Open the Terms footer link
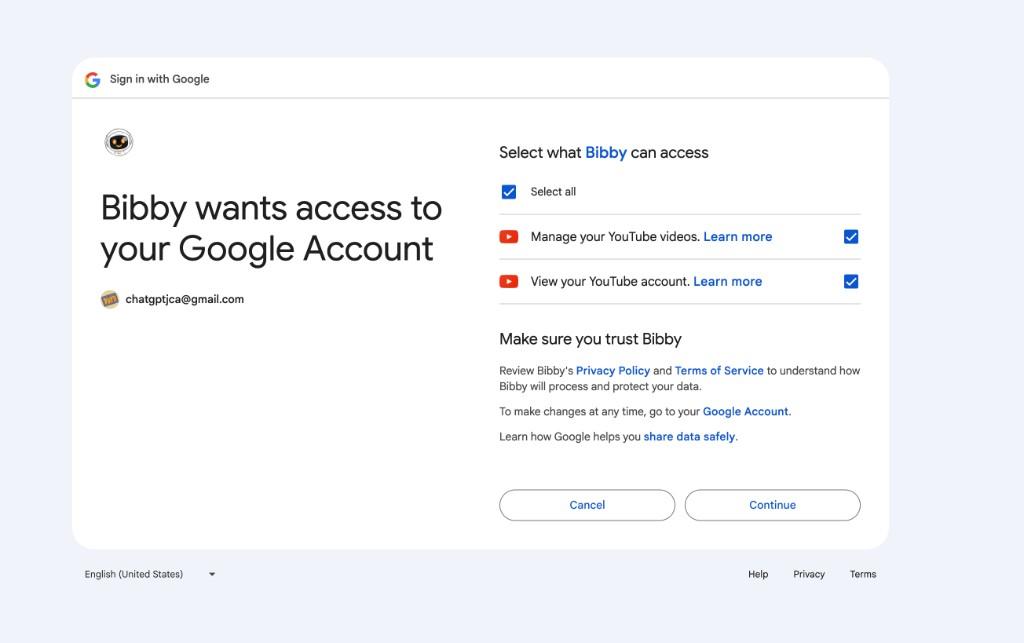 [x=863, y=574]
